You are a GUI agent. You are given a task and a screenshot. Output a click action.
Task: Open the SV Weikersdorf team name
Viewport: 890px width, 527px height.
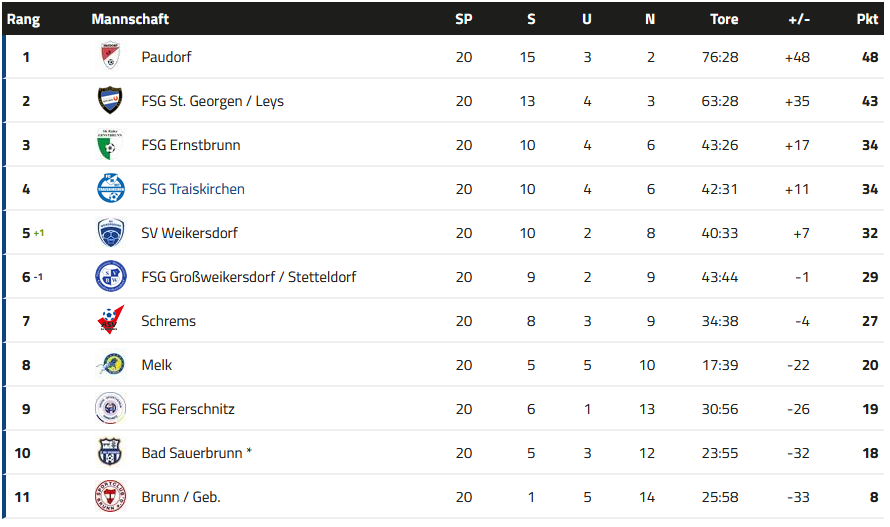click(x=190, y=233)
